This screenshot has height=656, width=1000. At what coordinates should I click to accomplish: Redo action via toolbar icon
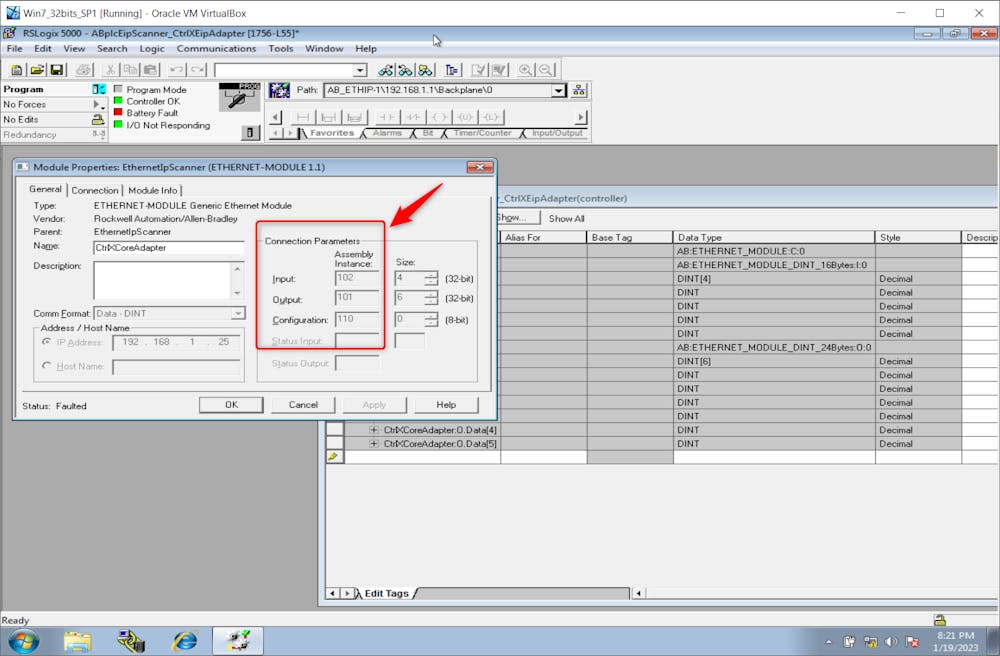pyautogui.click(x=197, y=70)
